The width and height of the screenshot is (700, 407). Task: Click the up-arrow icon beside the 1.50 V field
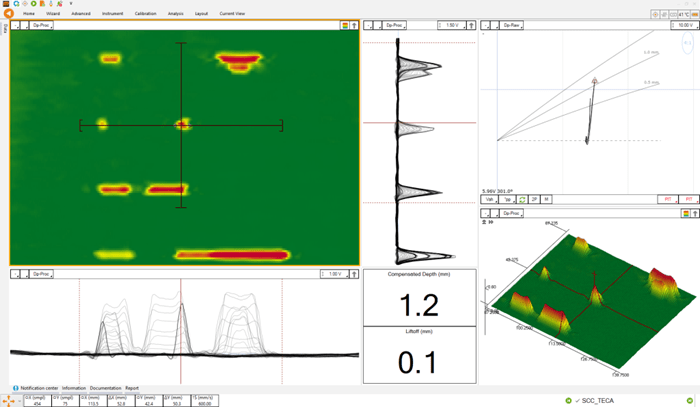(x=472, y=25)
